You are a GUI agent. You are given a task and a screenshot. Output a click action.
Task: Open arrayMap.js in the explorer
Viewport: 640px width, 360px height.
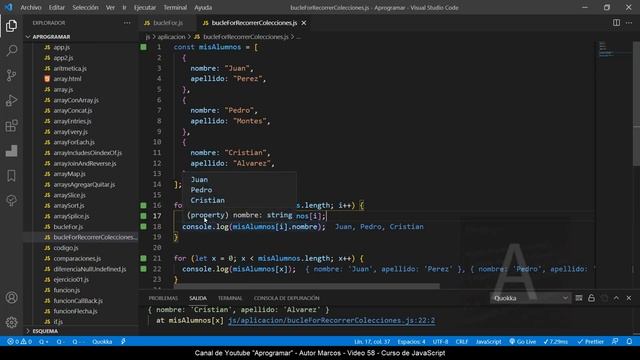pyautogui.click(x=69, y=174)
